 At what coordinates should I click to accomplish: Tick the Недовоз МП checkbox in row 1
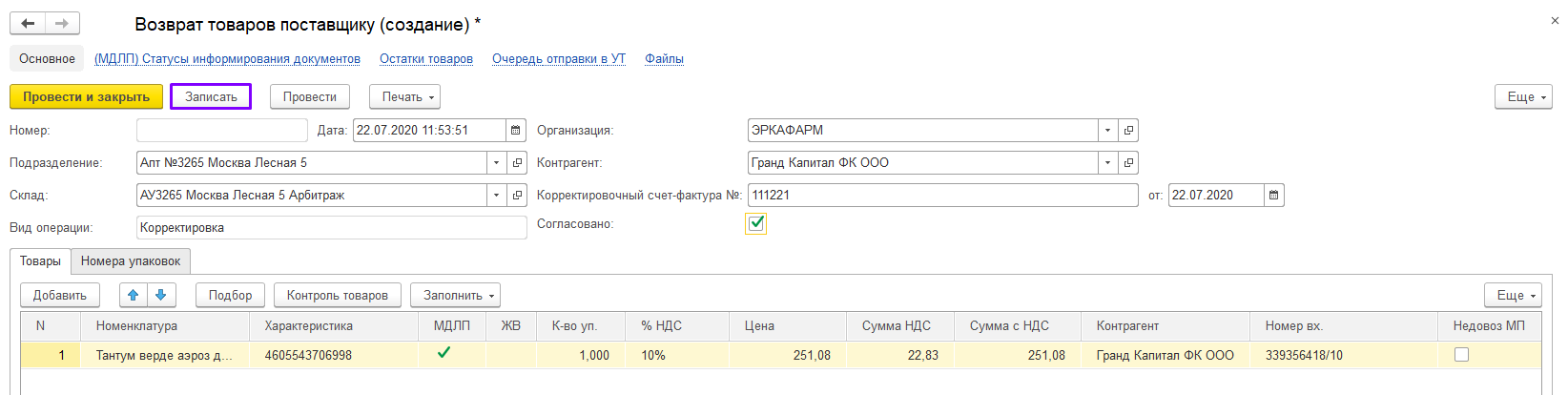1461,355
